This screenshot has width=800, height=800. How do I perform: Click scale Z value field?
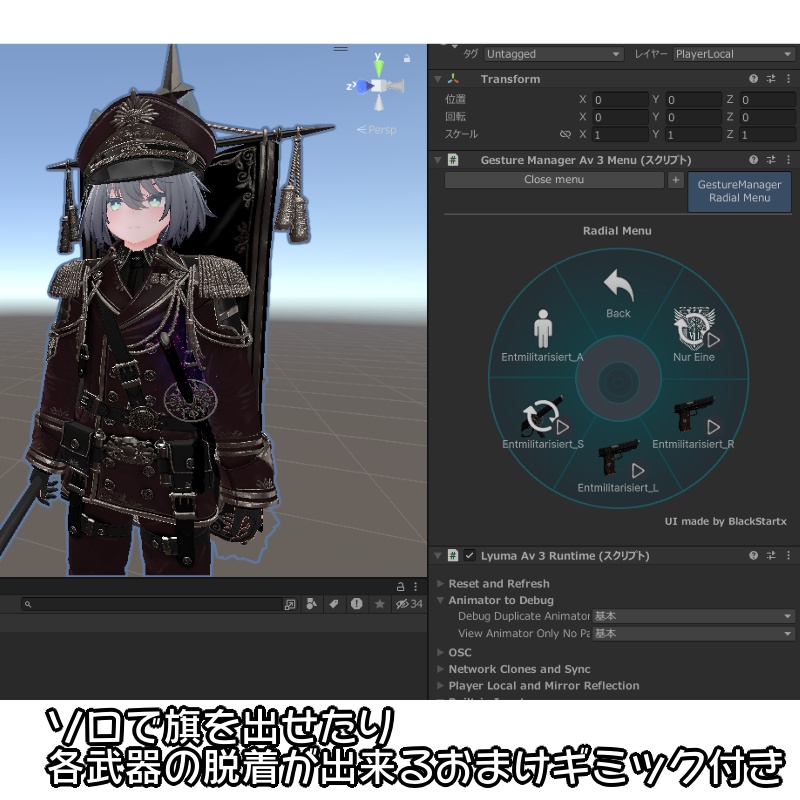[767, 135]
